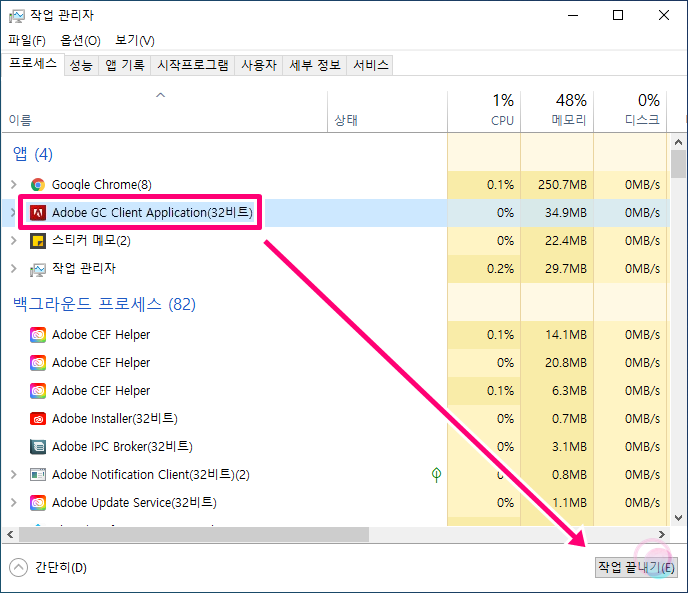Switch to the 세부 정보 tab

315,65
